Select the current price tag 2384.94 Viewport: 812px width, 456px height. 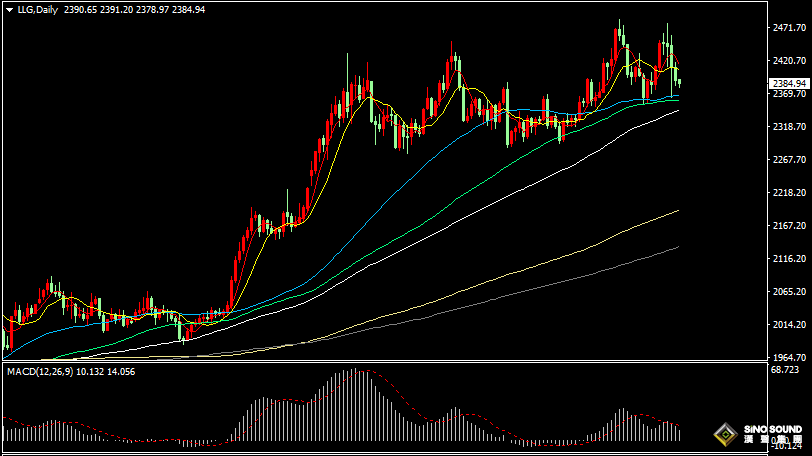[788, 83]
